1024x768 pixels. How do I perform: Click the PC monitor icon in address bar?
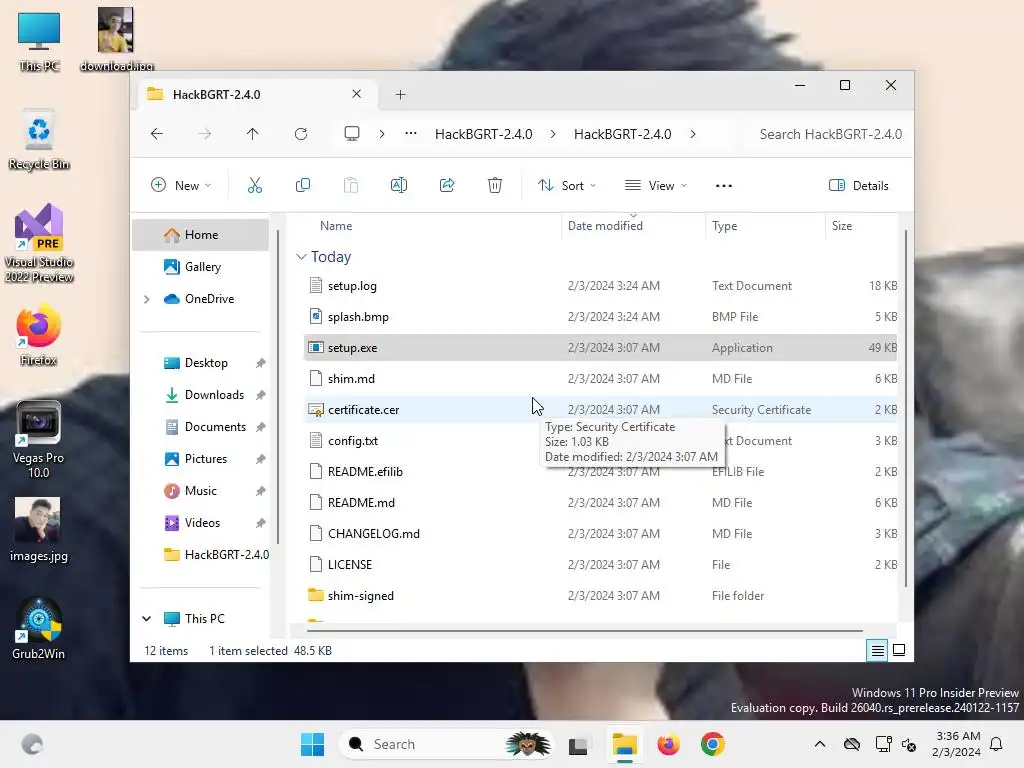[x=351, y=134]
